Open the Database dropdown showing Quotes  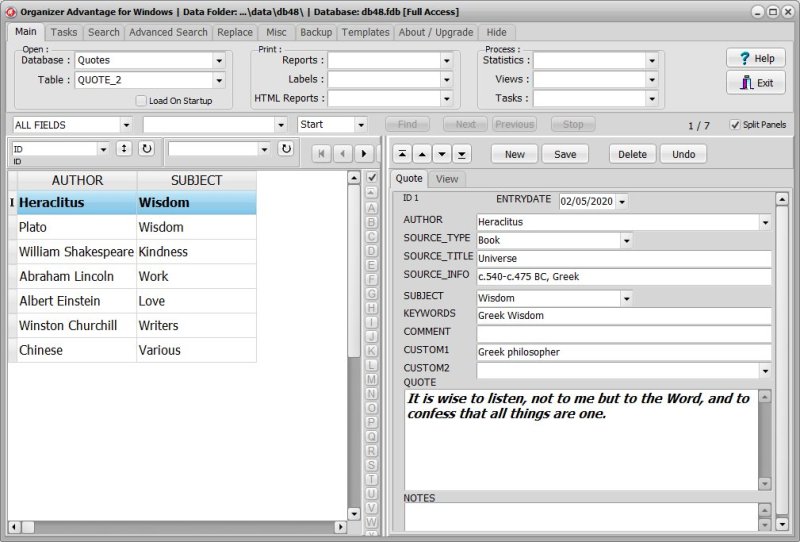coord(219,60)
